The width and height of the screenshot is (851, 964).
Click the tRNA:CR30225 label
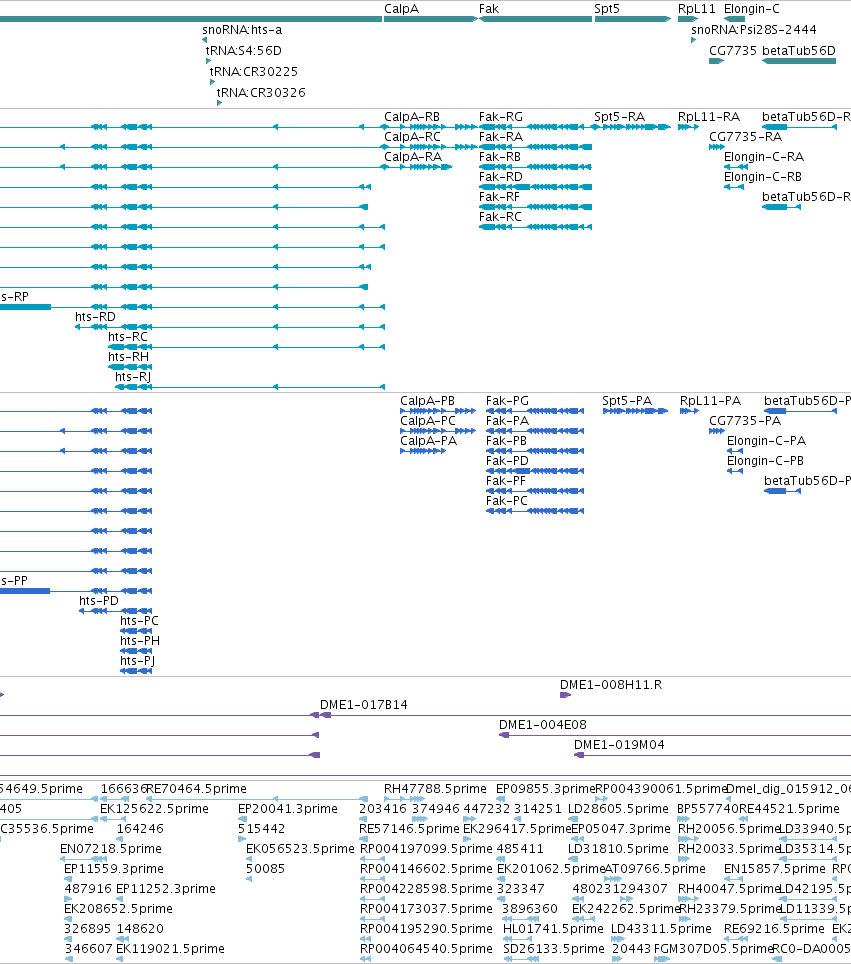[253, 71]
